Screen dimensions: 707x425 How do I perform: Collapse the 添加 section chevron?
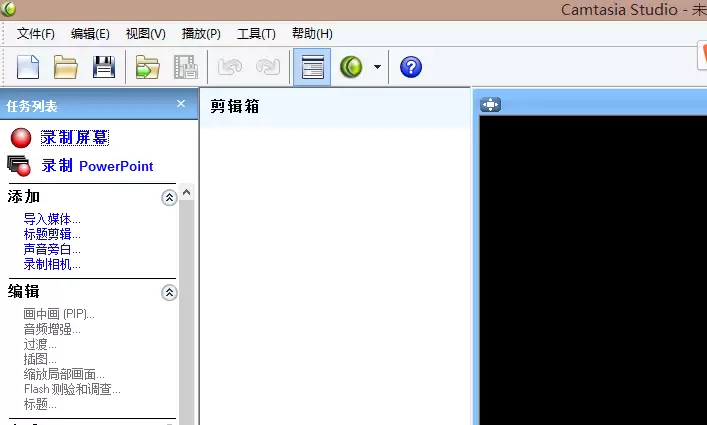pyautogui.click(x=169, y=197)
